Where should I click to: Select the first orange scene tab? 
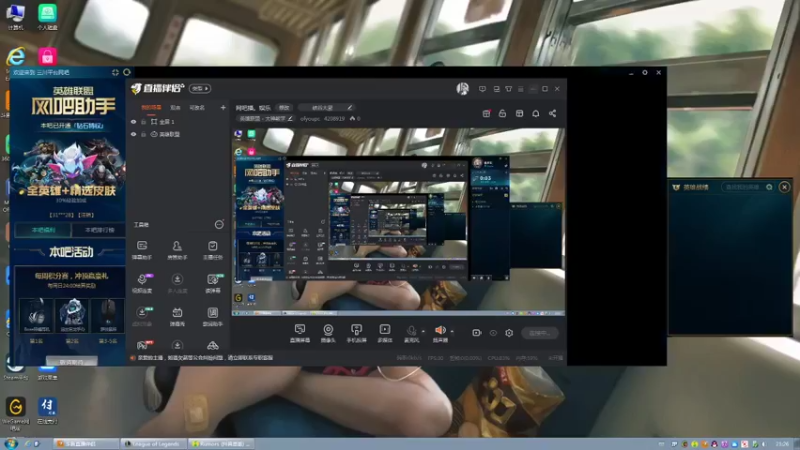[151, 108]
